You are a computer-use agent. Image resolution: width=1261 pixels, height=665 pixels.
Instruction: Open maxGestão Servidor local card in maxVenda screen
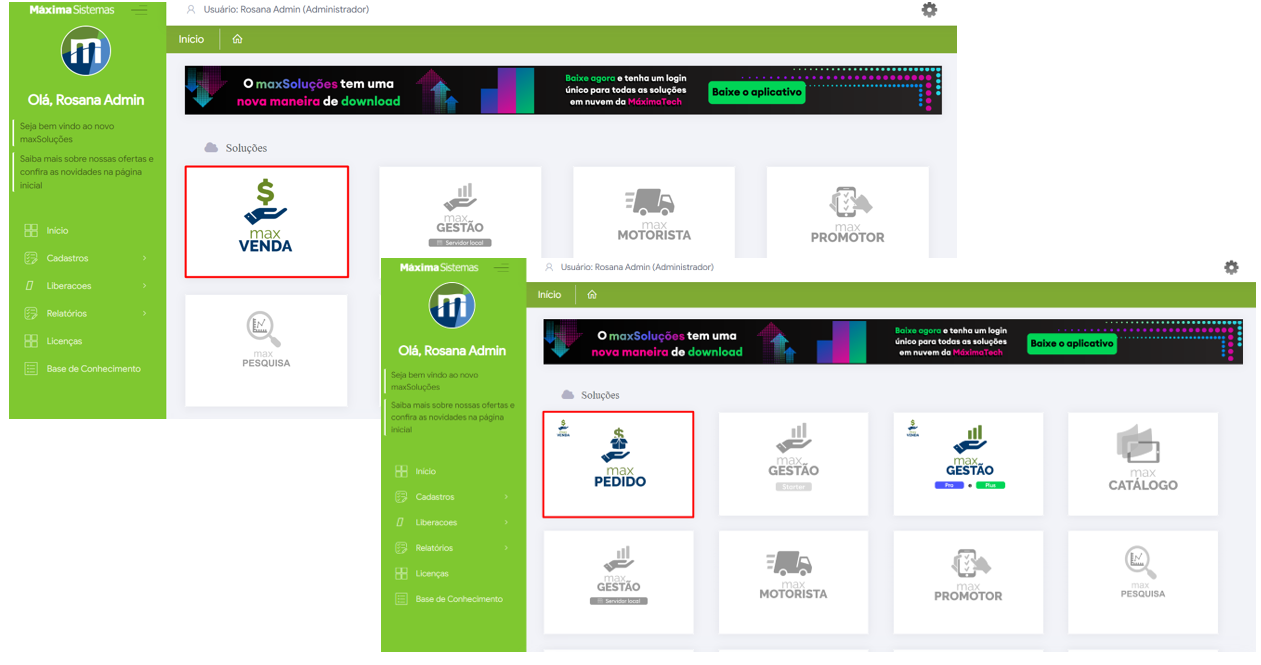[460, 212]
